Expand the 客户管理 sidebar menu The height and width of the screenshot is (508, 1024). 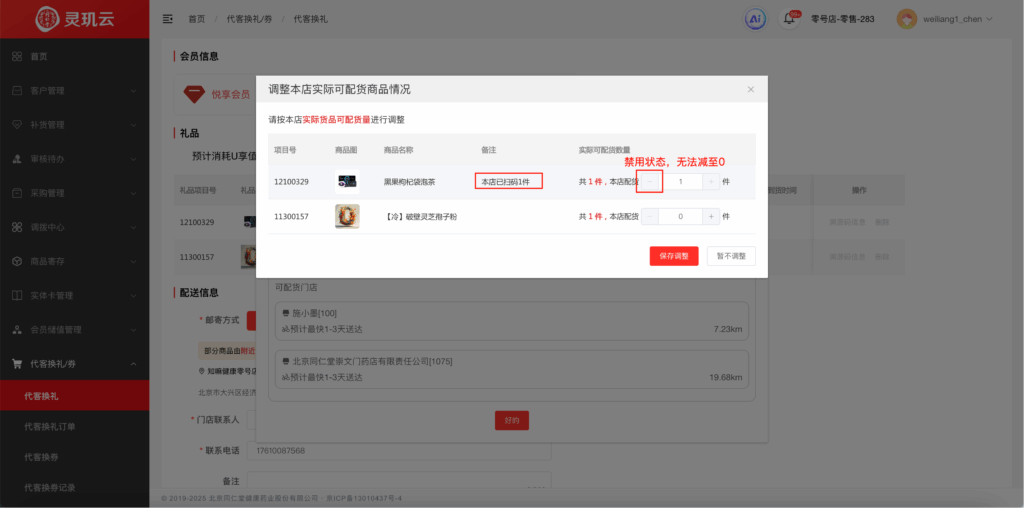(x=74, y=91)
